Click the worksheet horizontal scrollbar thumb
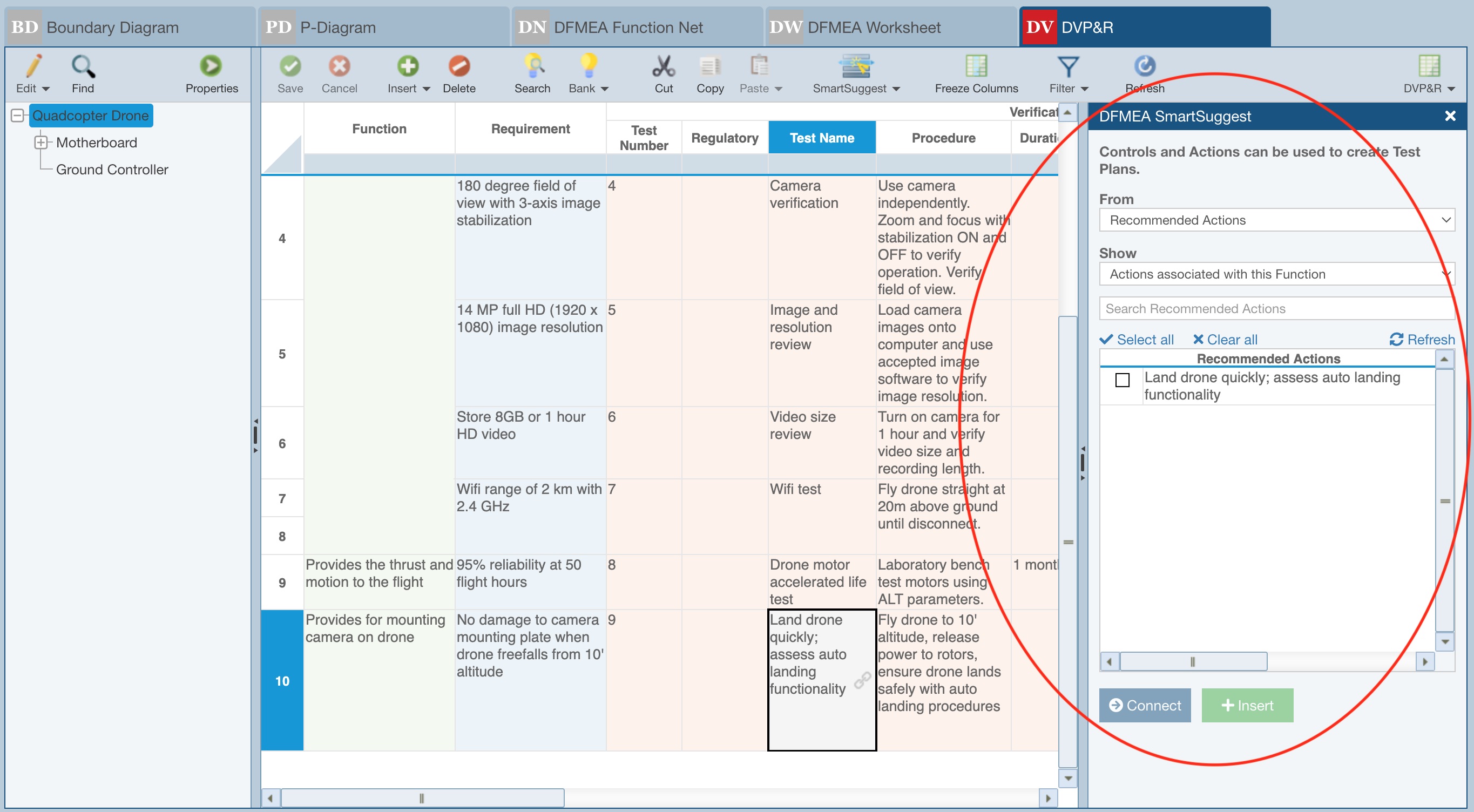The width and height of the screenshot is (1474, 812). click(x=422, y=798)
